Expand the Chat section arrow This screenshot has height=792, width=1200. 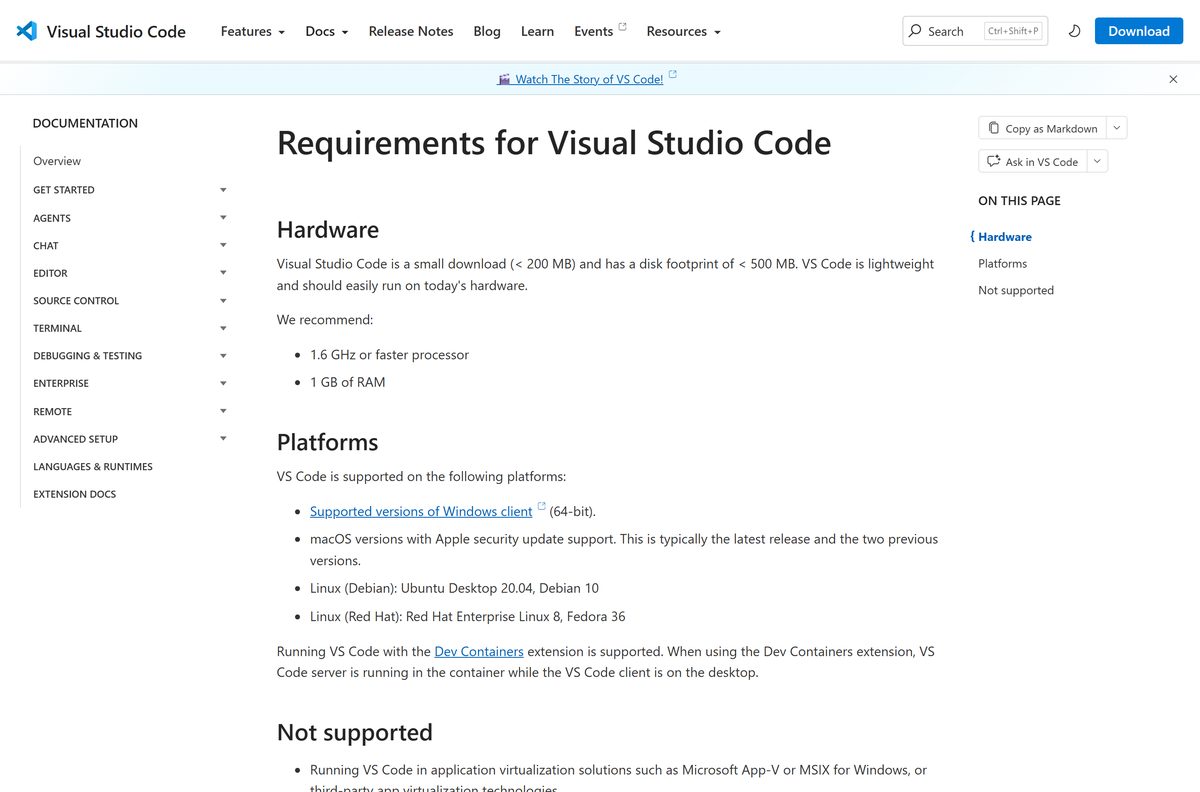point(223,245)
